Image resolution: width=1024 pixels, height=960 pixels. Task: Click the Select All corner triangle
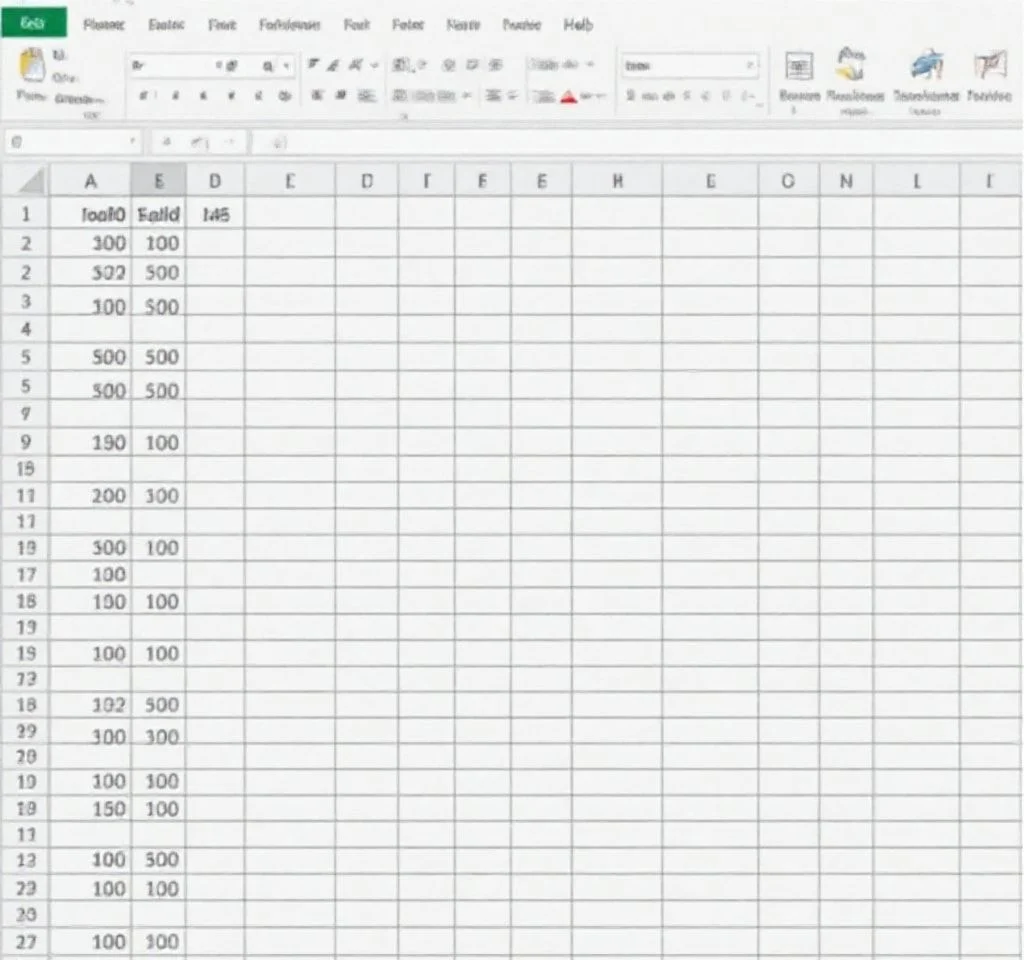(x=30, y=182)
